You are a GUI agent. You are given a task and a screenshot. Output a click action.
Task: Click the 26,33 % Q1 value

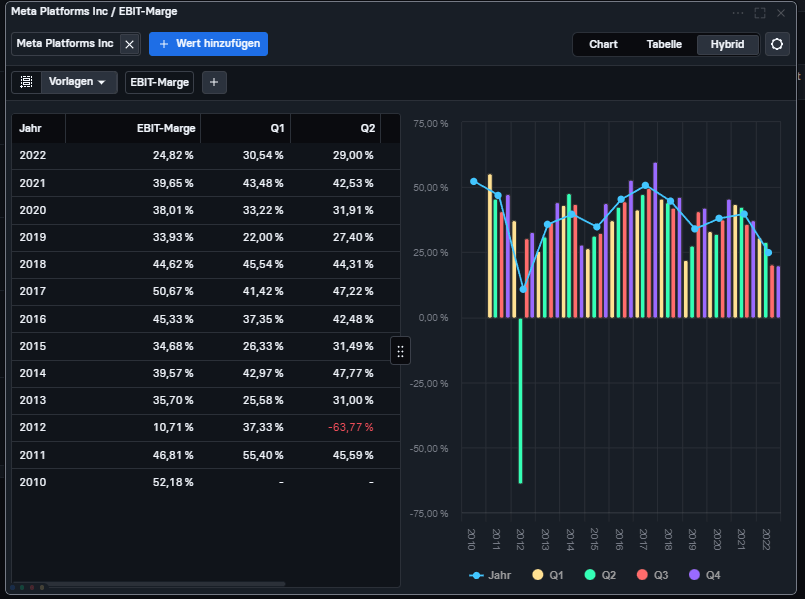pos(263,346)
